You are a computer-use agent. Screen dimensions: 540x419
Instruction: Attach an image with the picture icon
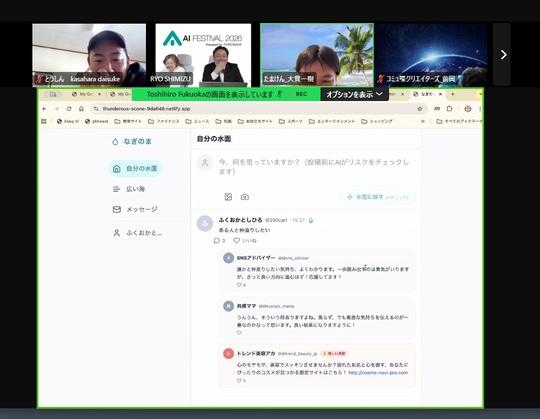228,197
